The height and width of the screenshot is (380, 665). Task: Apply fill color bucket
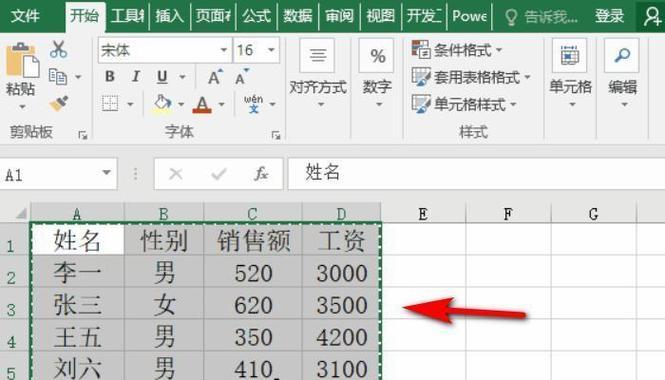(x=162, y=104)
